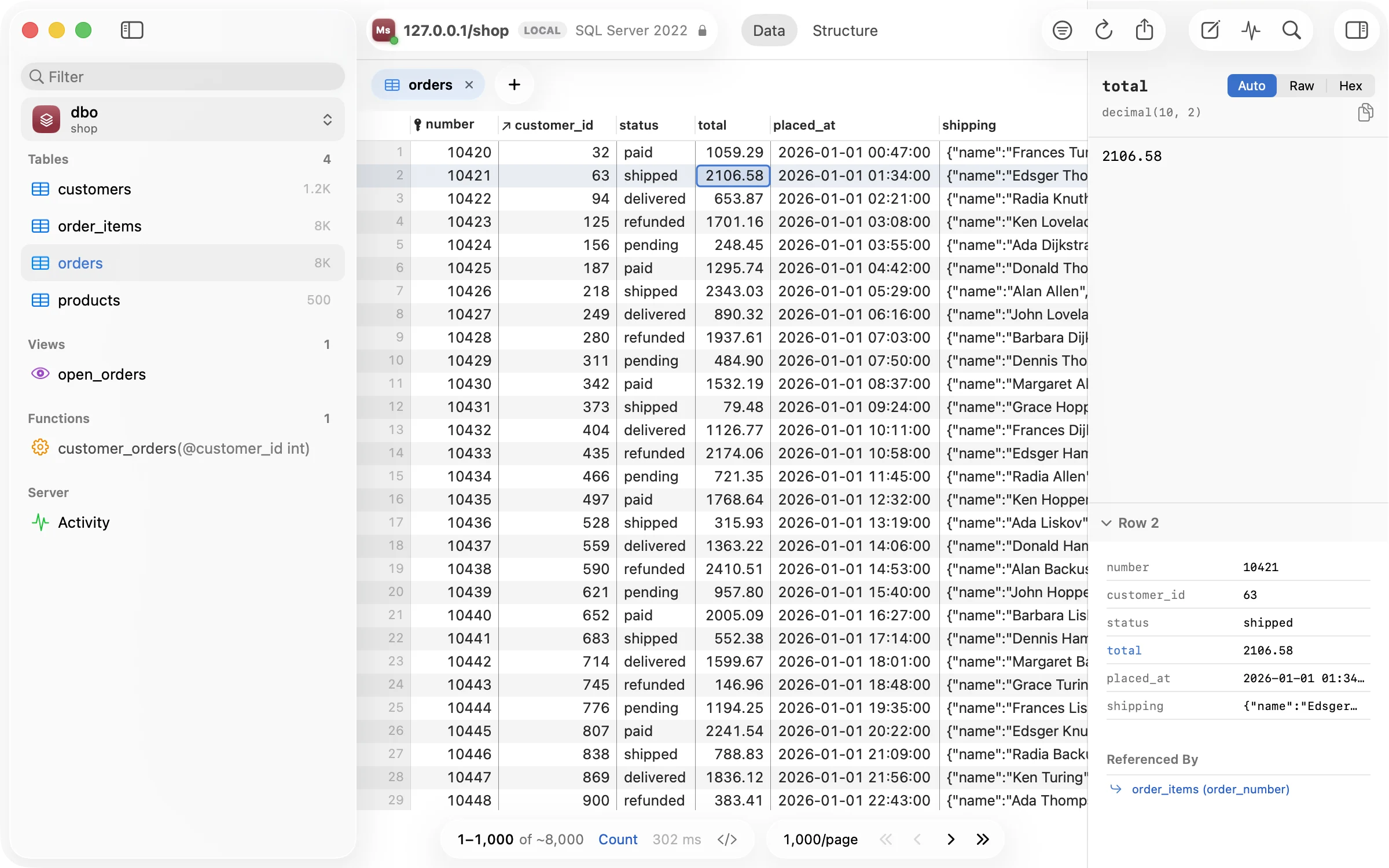The width and height of the screenshot is (1389, 868).
Task: Switch value display to Auto
Action: pyautogui.click(x=1251, y=86)
